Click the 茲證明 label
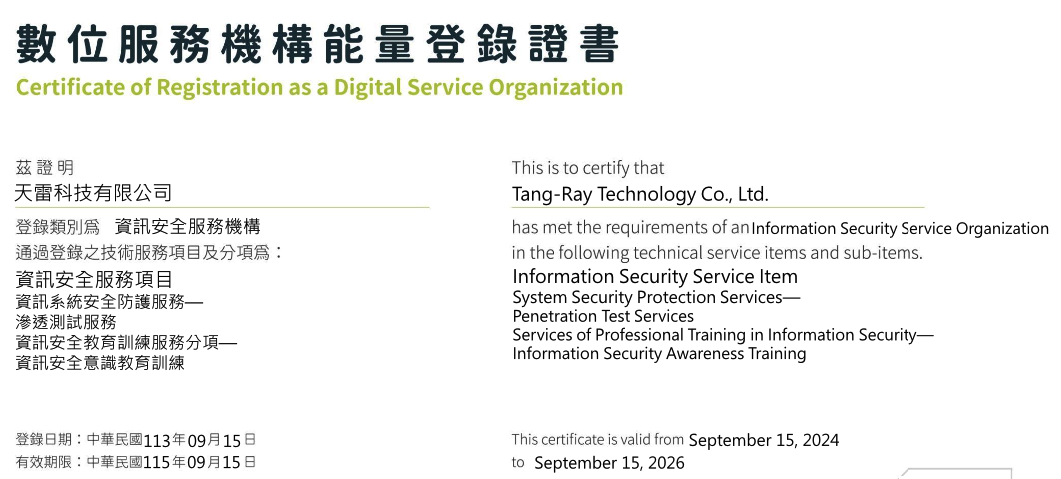Image resolution: width=1061 pixels, height=479 pixels. (45, 167)
